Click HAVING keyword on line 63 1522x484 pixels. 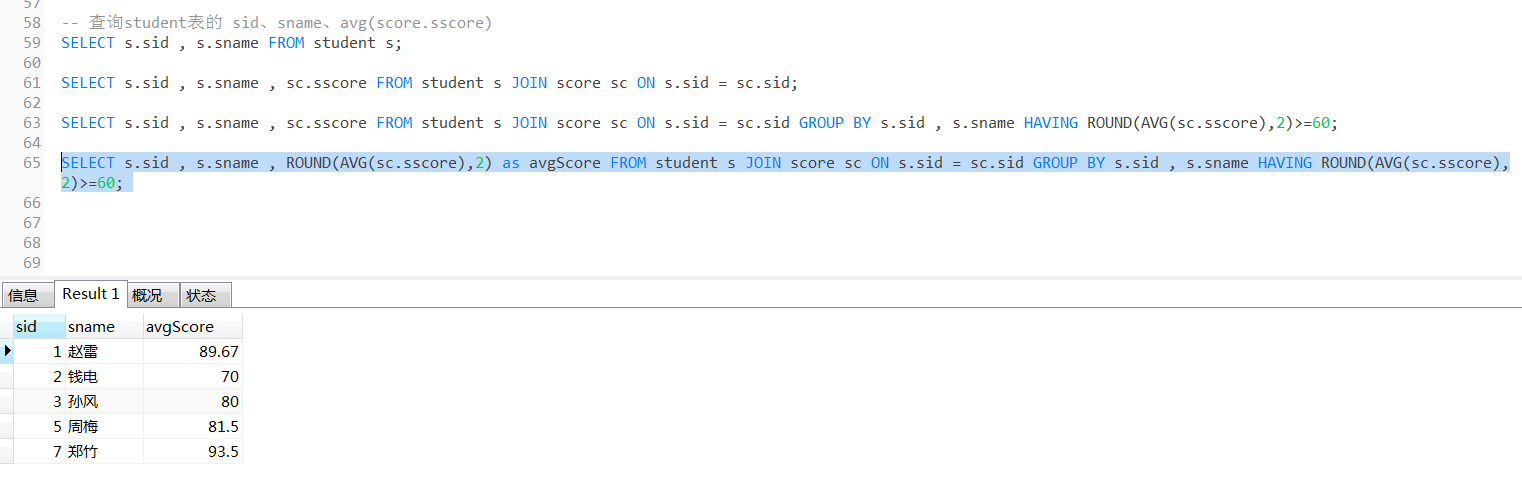[x=1050, y=122]
